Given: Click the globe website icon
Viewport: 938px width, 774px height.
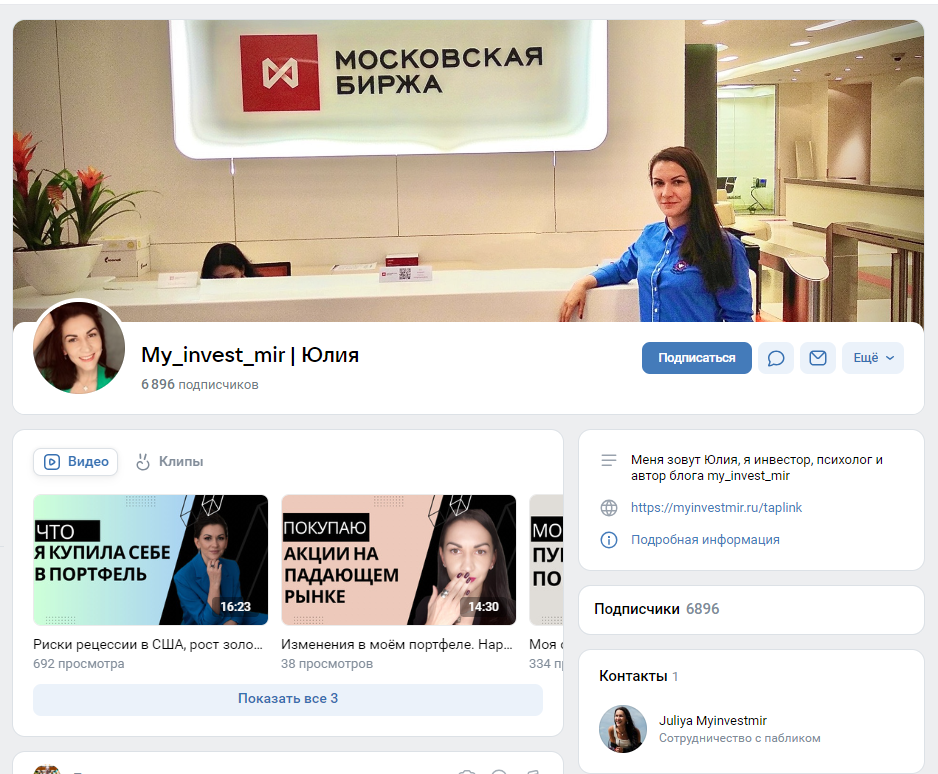Looking at the screenshot, I should point(608,508).
